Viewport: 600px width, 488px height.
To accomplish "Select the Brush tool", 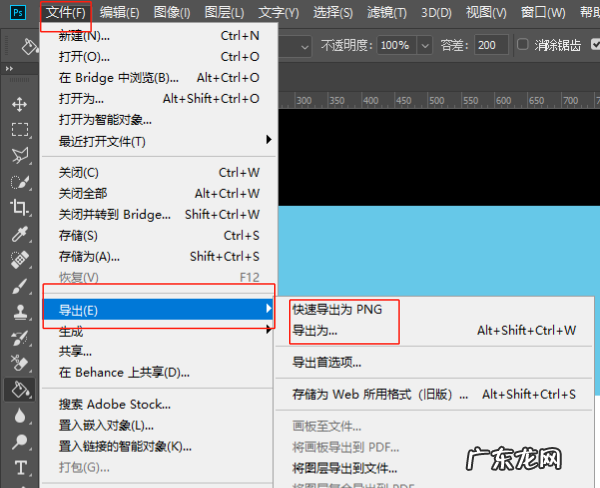I will point(20,286).
